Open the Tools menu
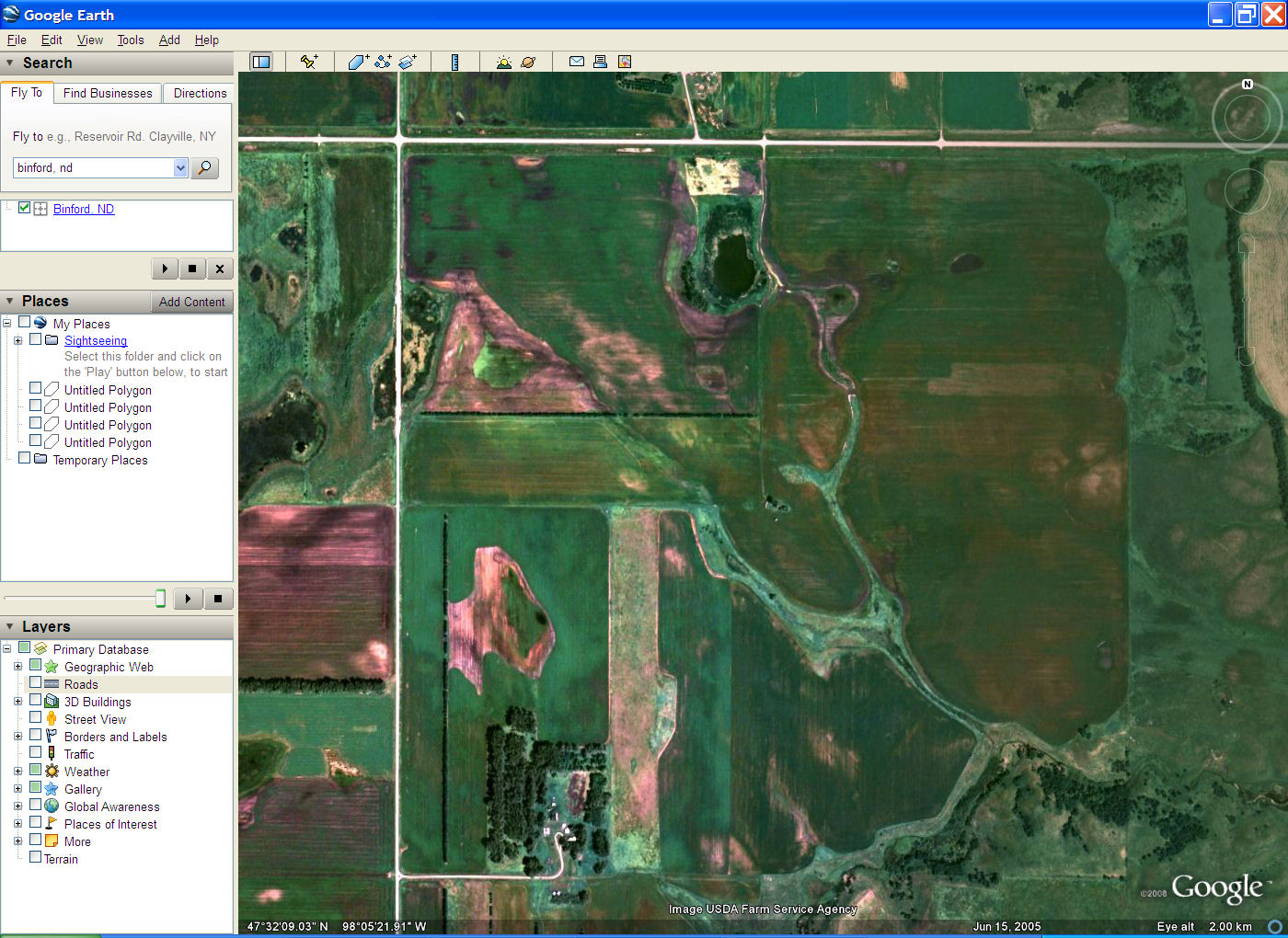1288x938 pixels. click(131, 40)
